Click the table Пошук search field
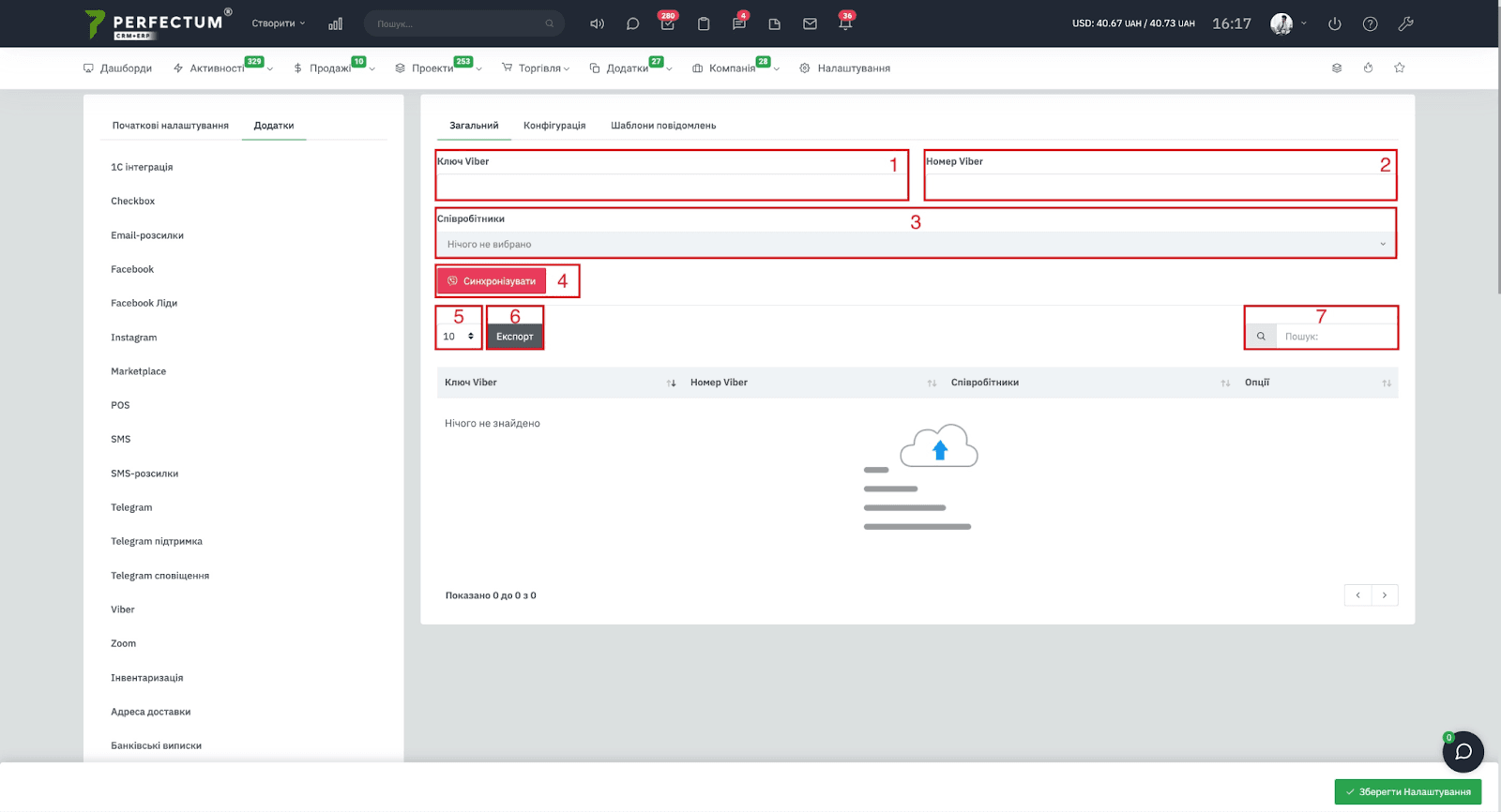This screenshot has height=812, width=1501. point(1337,337)
